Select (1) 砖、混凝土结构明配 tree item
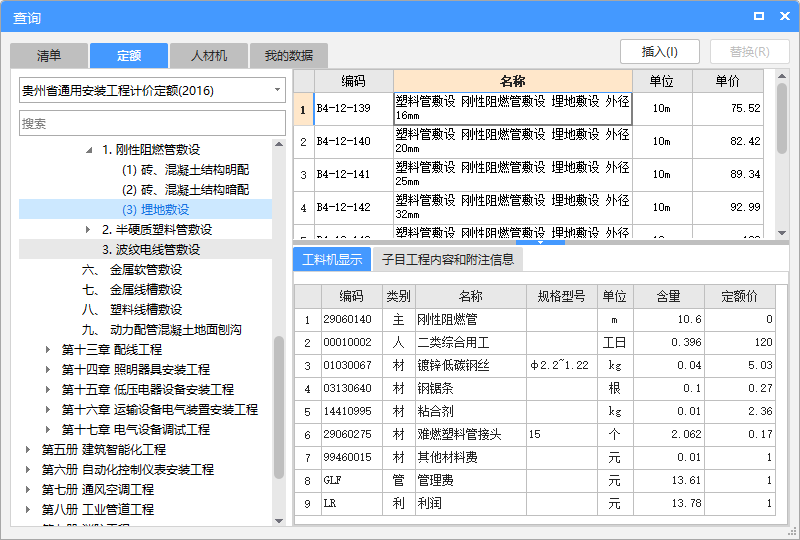Screen dimensions: 800x540 click(185, 170)
